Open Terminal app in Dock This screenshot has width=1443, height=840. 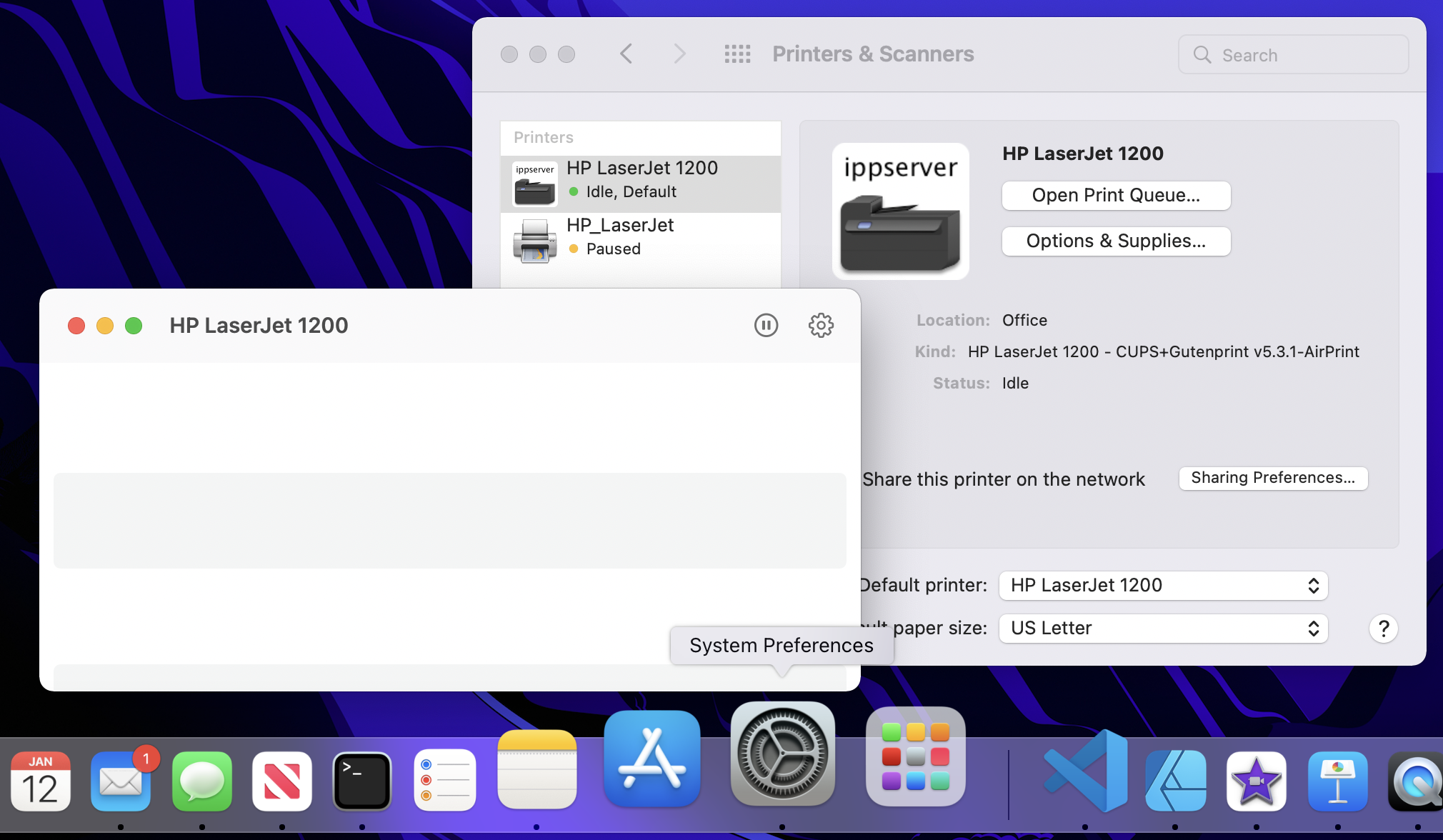(362, 776)
